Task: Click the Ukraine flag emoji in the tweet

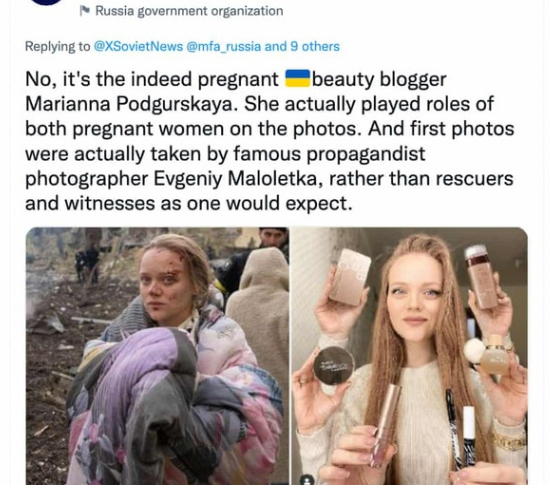Action: pyautogui.click(x=297, y=78)
